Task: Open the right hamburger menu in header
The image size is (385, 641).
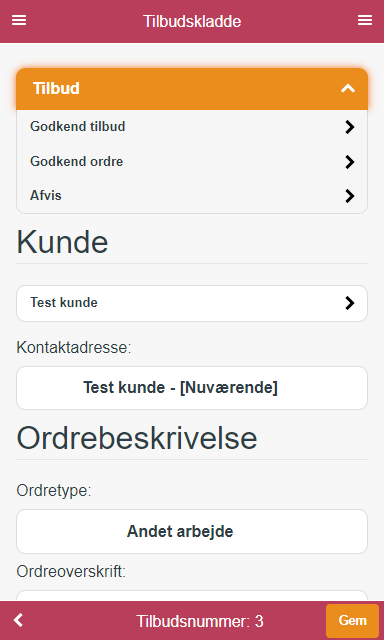Action: (365, 20)
